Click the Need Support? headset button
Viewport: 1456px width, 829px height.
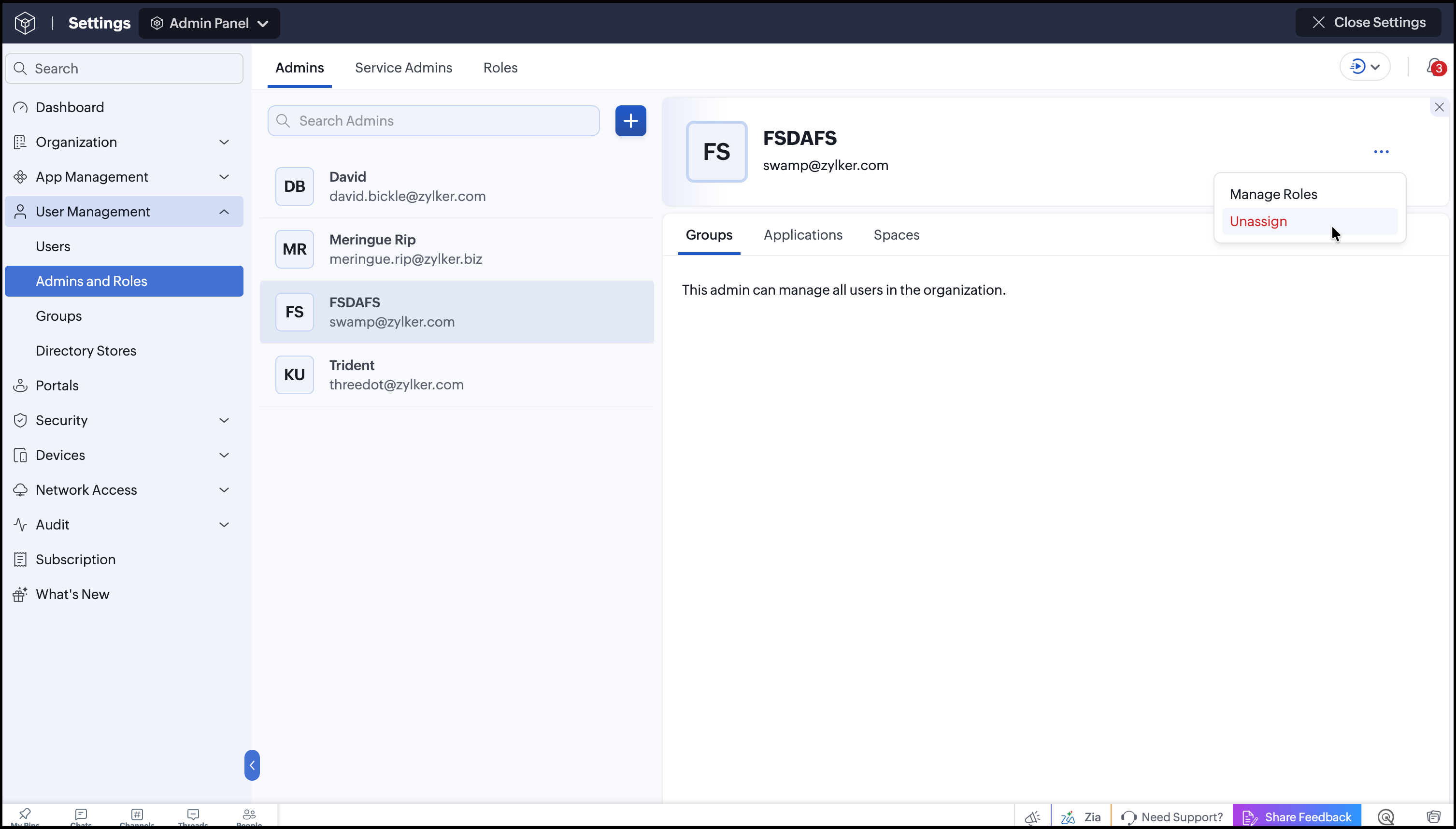(1171, 817)
